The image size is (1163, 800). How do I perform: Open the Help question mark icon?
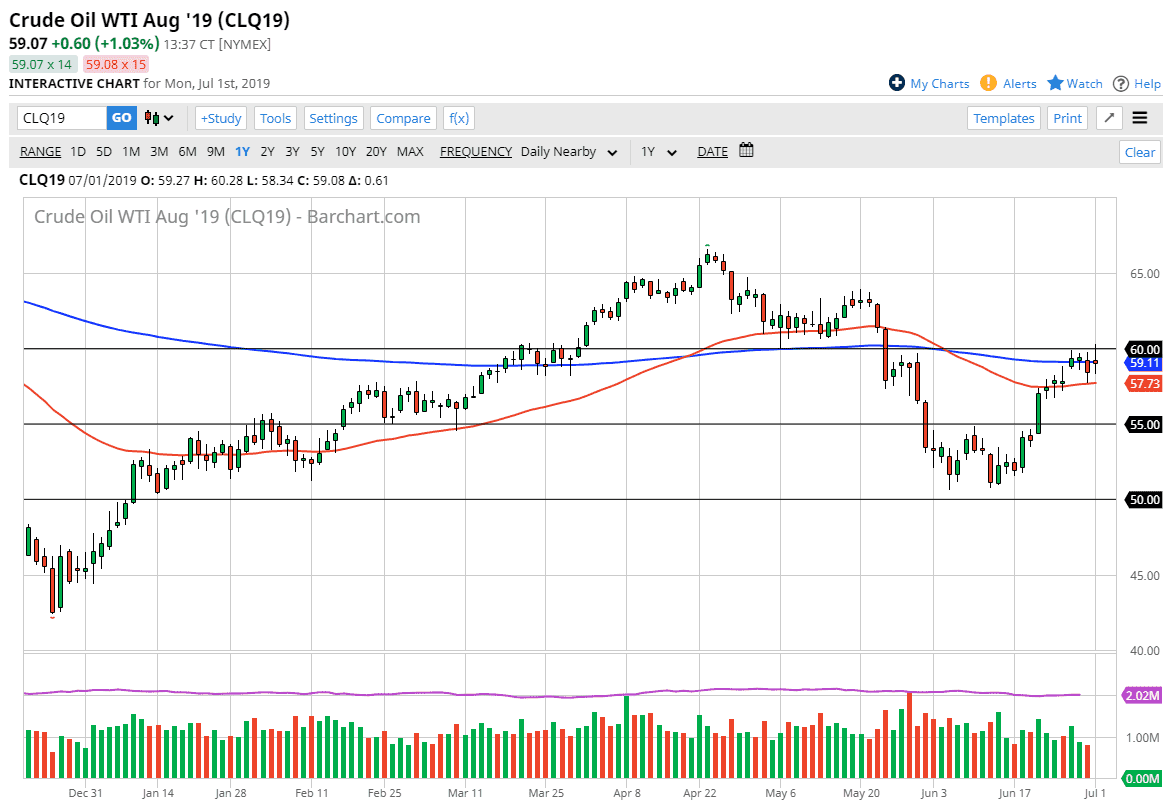1121,84
